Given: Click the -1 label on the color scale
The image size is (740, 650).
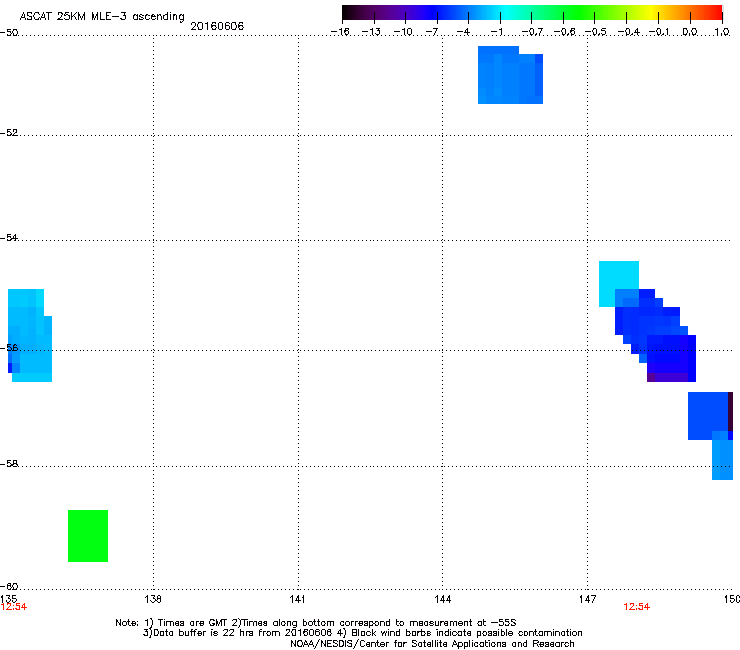Looking at the screenshot, I should pyautogui.click(x=496, y=32).
